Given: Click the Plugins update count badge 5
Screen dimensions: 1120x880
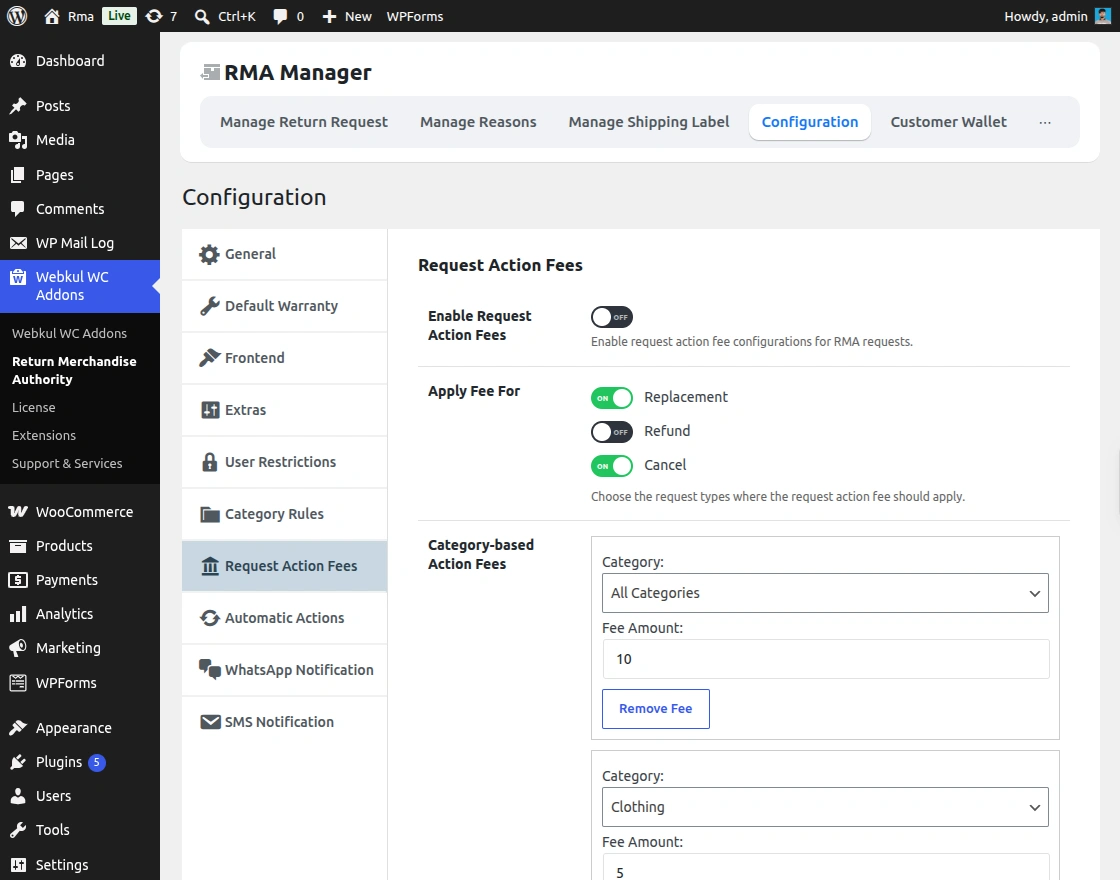Looking at the screenshot, I should [x=96, y=762].
